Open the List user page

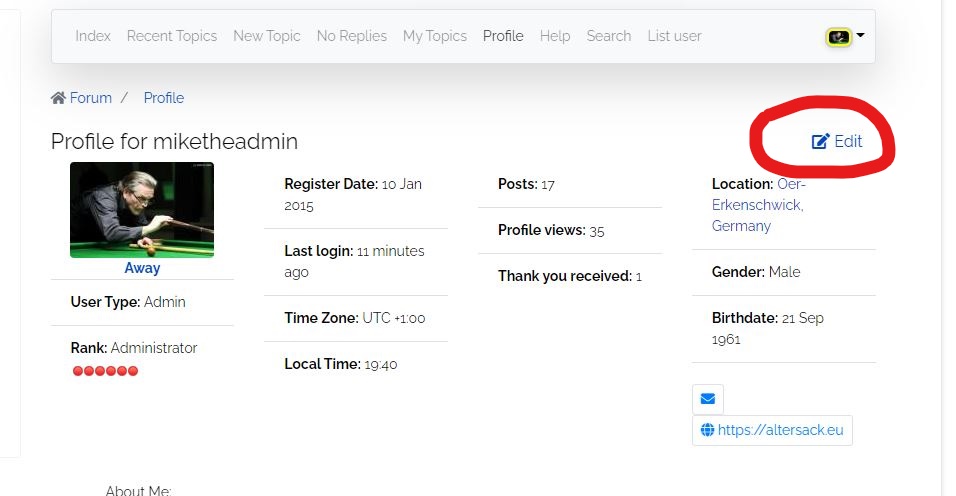pos(675,36)
